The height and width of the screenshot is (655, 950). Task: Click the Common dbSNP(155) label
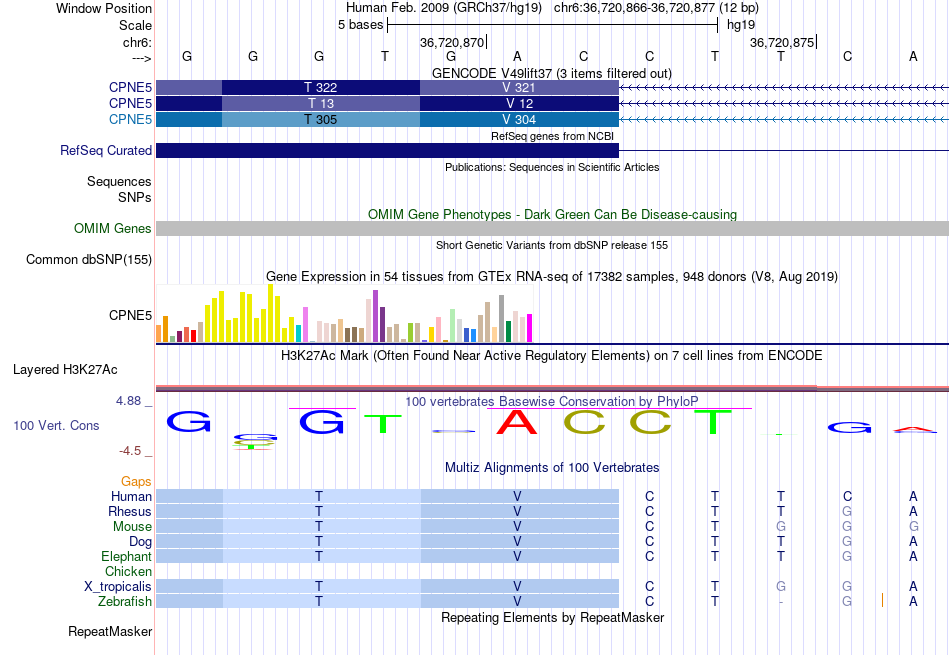89,259
